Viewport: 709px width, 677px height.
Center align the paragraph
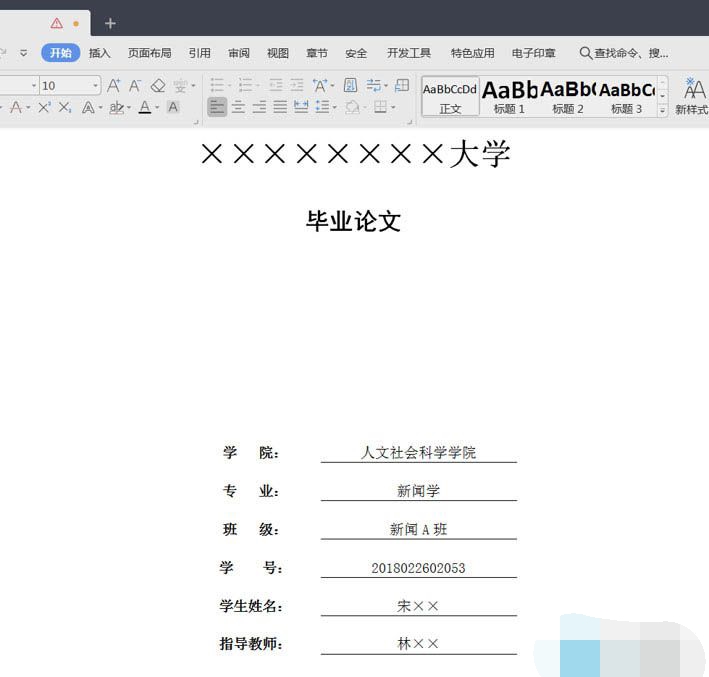[238, 107]
